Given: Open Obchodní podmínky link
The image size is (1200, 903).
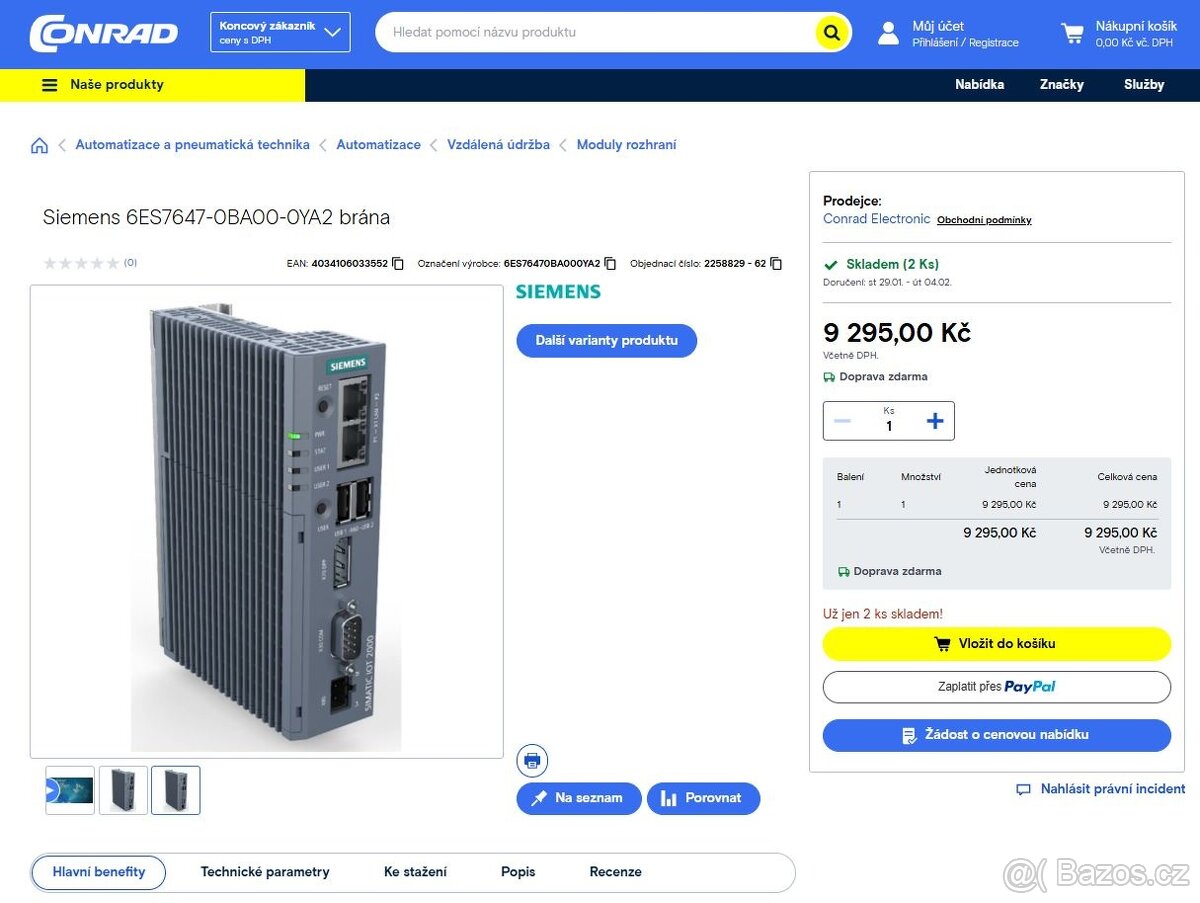Looking at the screenshot, I should coord(984,220).
